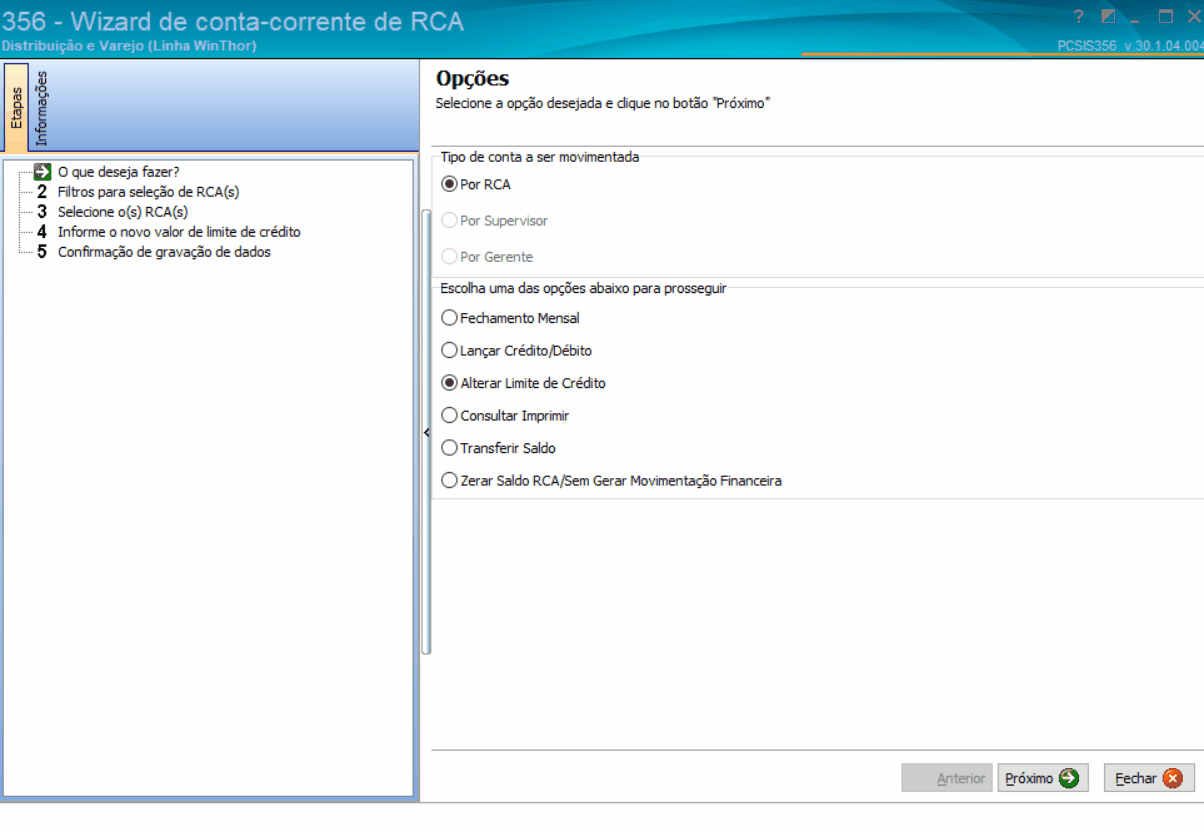Open help with the question mark icon
The width and height of the screenshot is (1204, 832).
pyautogui.click(x=1079, y=17)
